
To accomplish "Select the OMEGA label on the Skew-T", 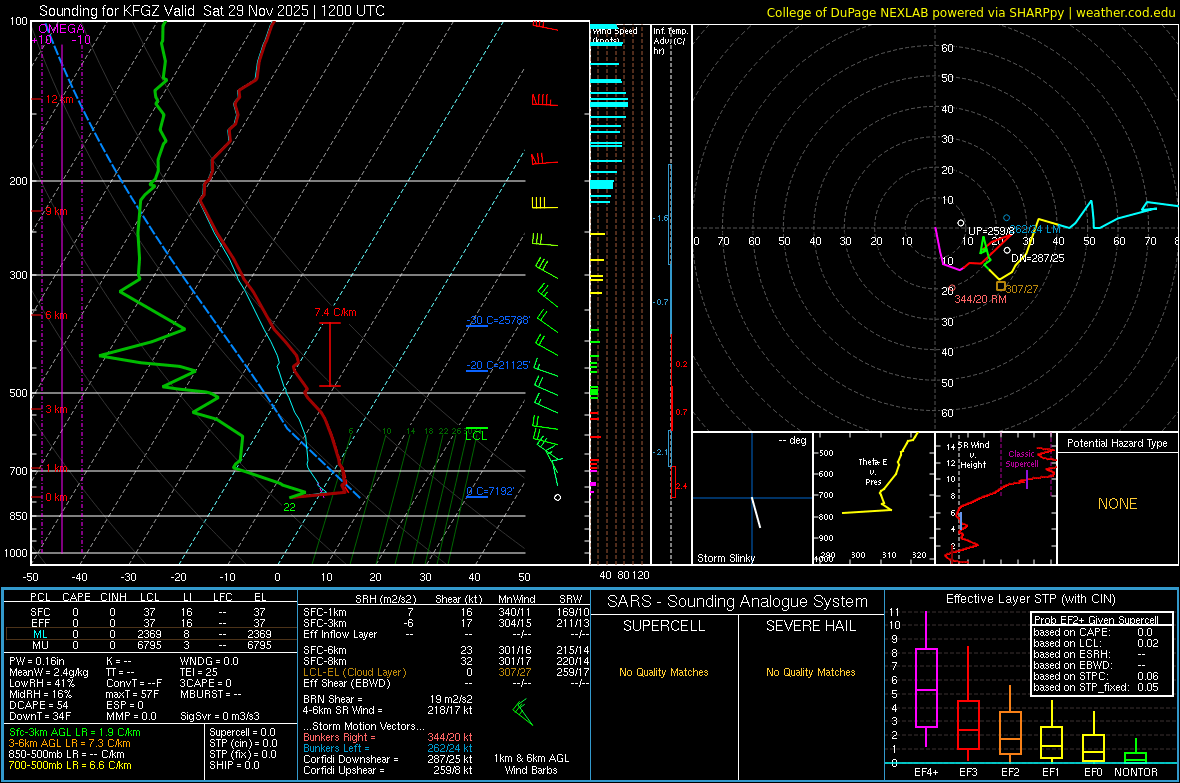I will click(x=61, y=29).
